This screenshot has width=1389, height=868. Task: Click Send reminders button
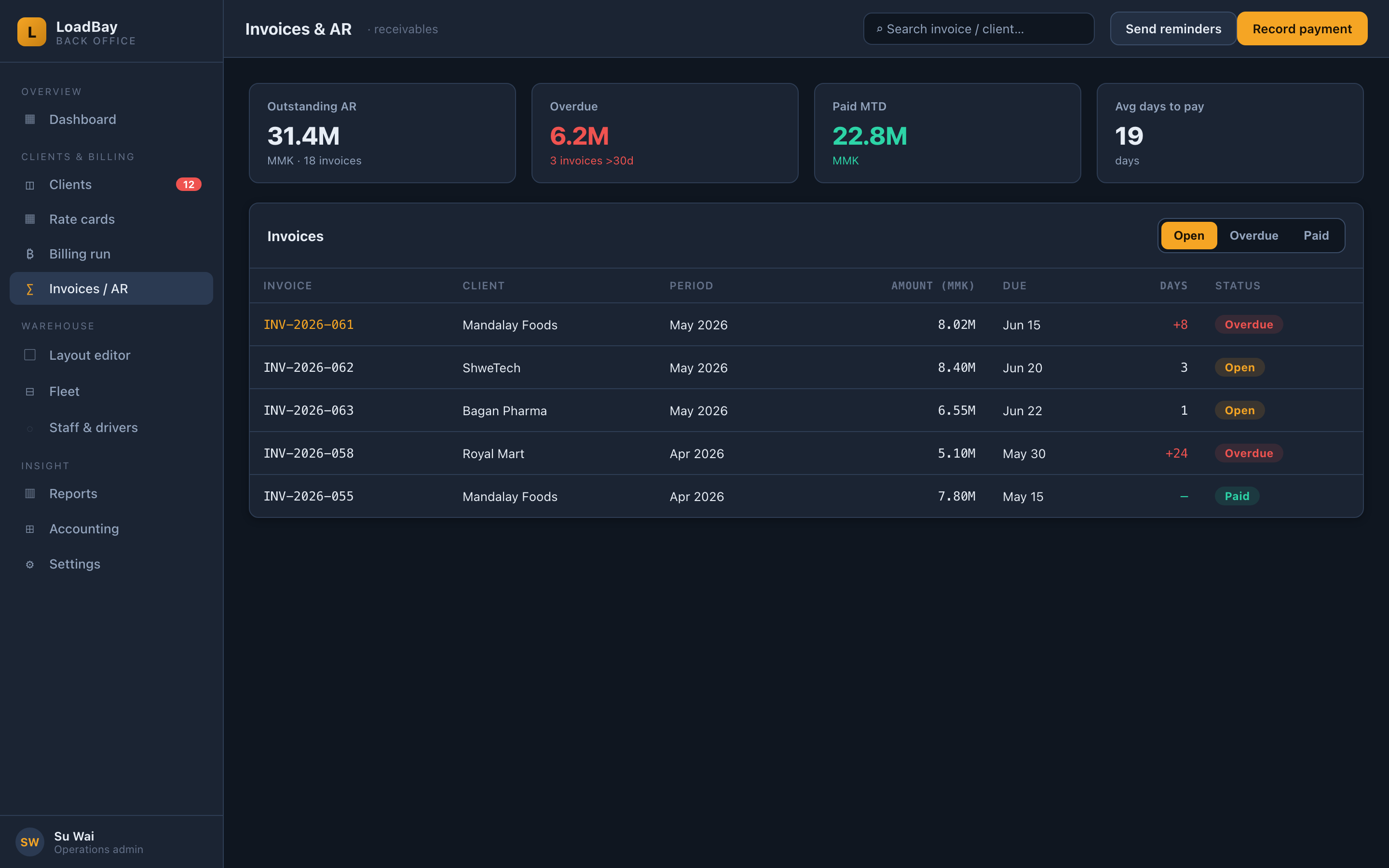pyautogui.click(x=1173, y=29)
